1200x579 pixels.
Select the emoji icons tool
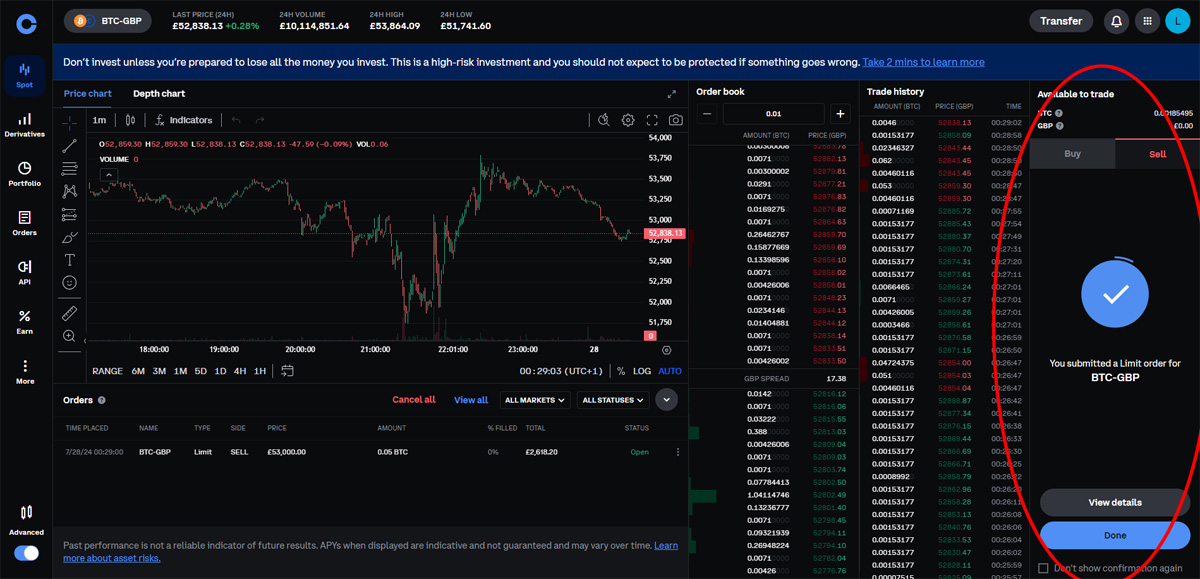pyautogui.click(x=69, y=282)
